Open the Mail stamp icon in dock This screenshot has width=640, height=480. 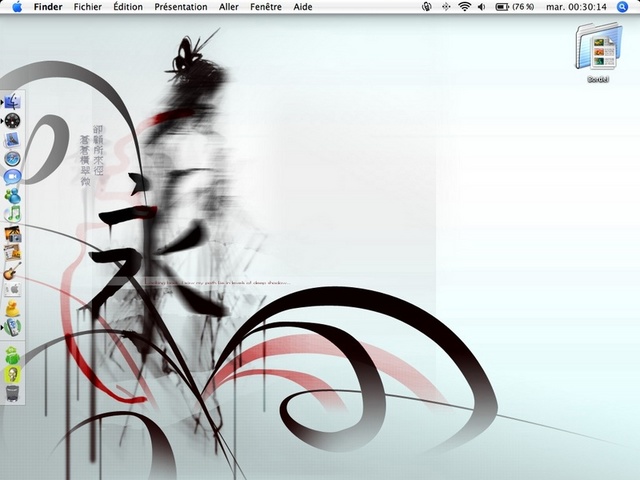13,140
